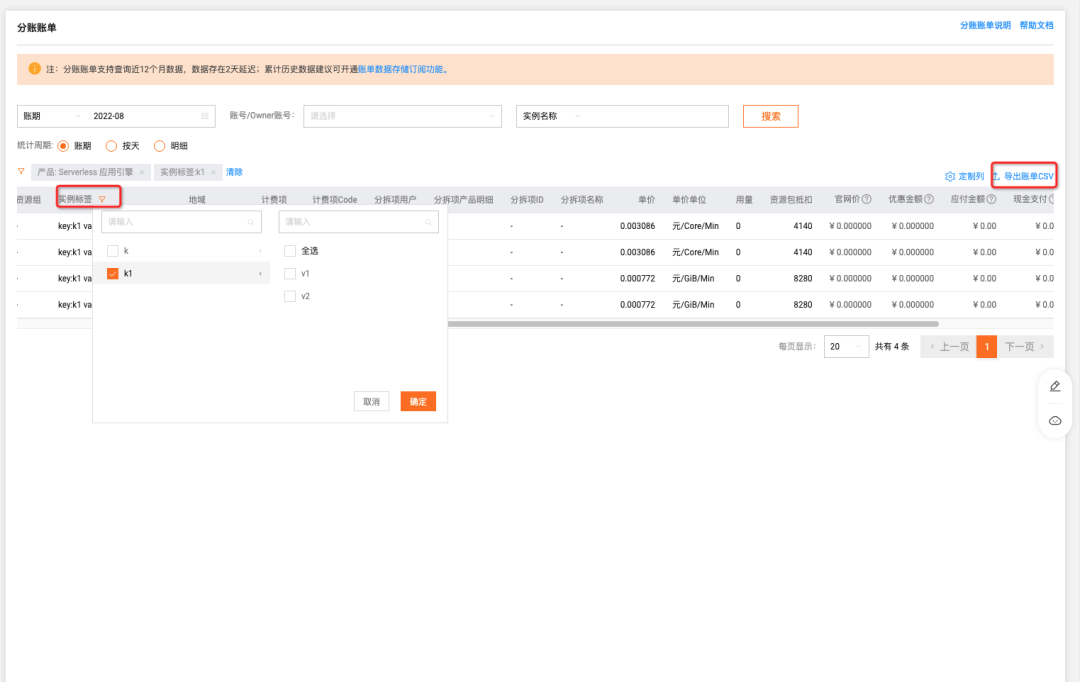Click the 共有 4 条 total count text
Screen dimensions: 1080x682
[x=892, y=347]
